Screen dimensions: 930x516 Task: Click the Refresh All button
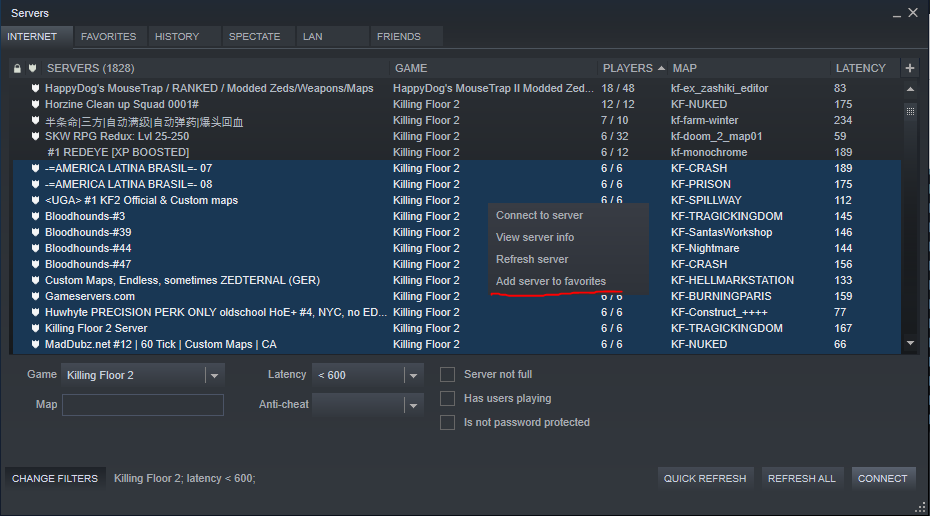click(801, 478)
